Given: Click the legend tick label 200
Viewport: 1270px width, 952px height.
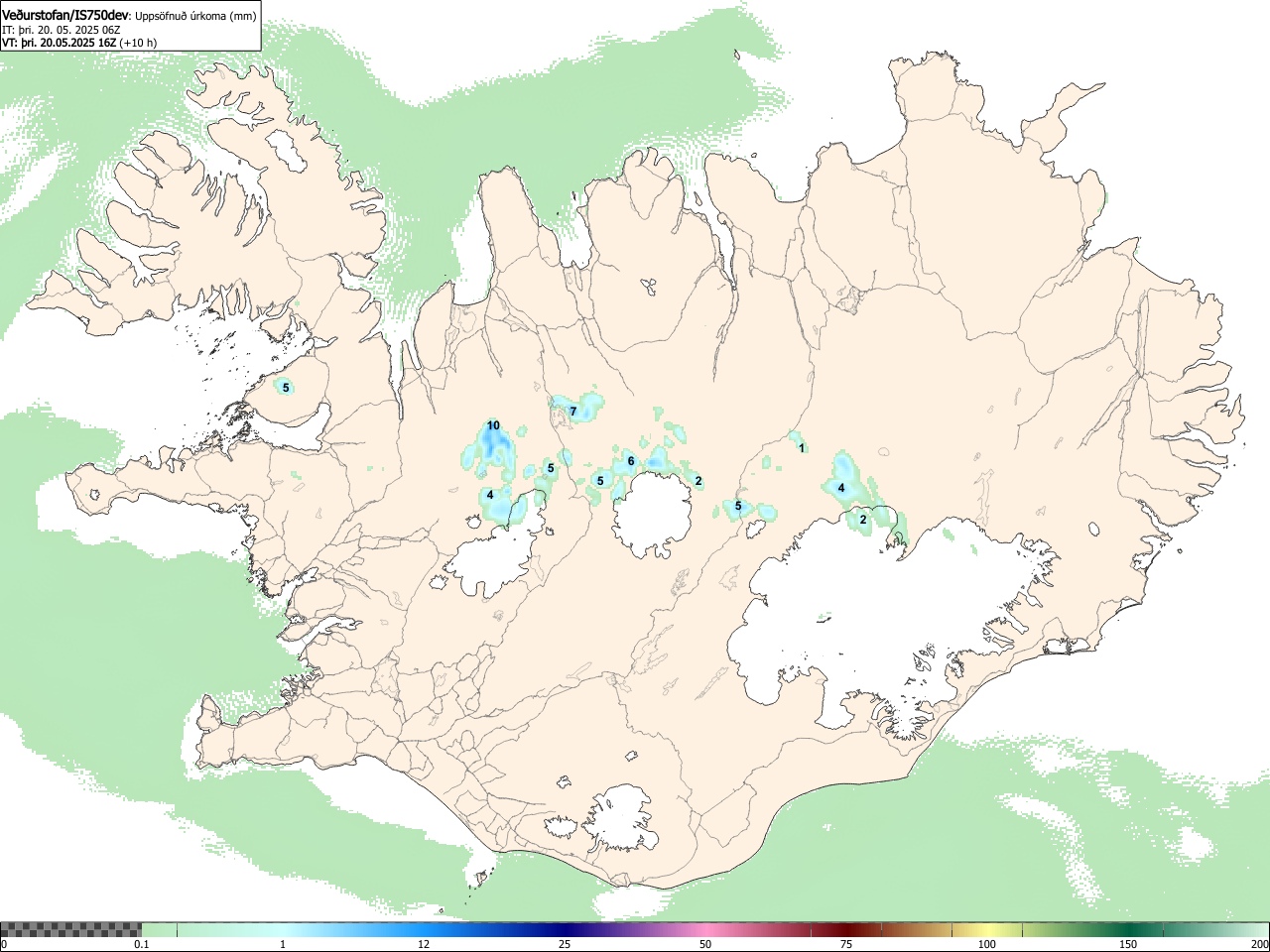Looking at the screenshot, I should [1260, 944].
